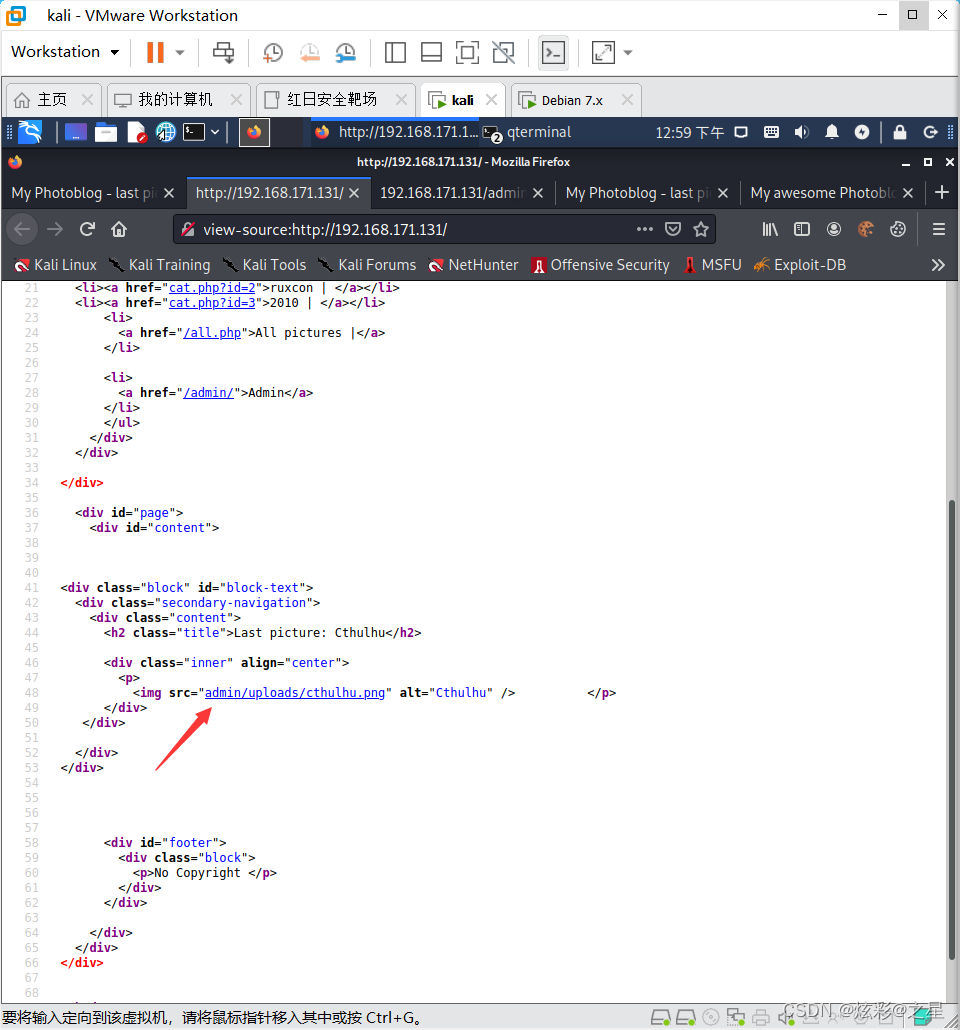Click the /all.php source link
Image resolution: width=960 pixels, height=1030 pixels.
click(x=212, y=333)
